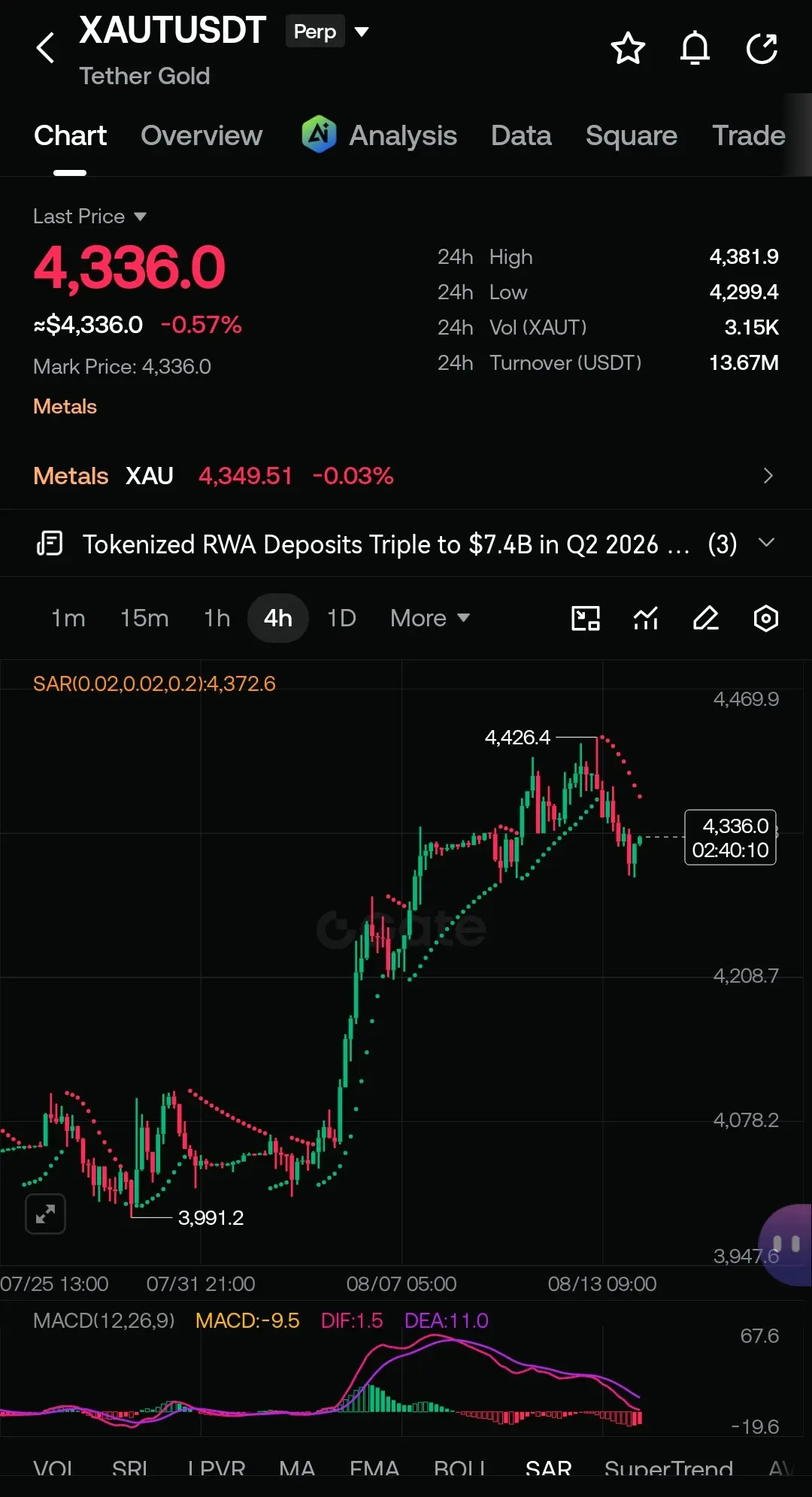Switch to the Trade tab
812x1497 pixels.
[x=749, y=135]
